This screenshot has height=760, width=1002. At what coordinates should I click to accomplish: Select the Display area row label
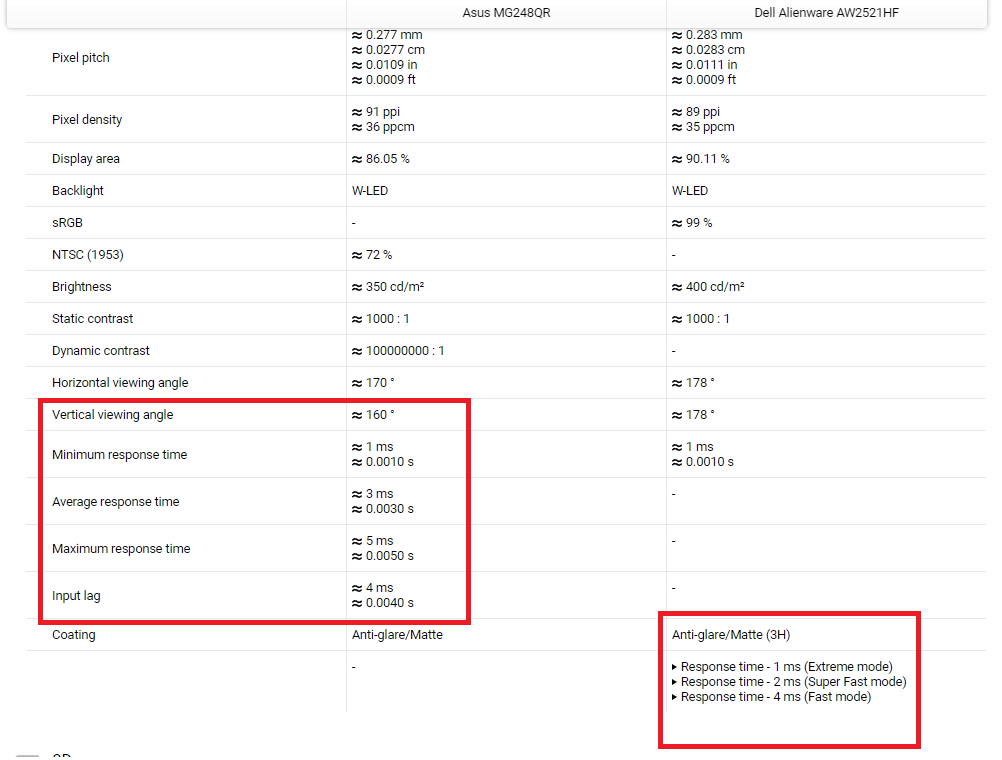coord(86,159)
